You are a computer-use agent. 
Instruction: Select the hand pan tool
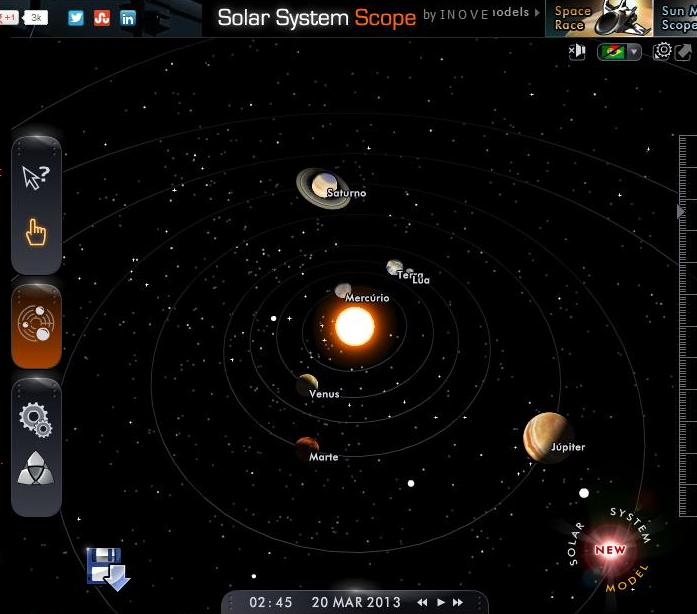tap(36, 232)
